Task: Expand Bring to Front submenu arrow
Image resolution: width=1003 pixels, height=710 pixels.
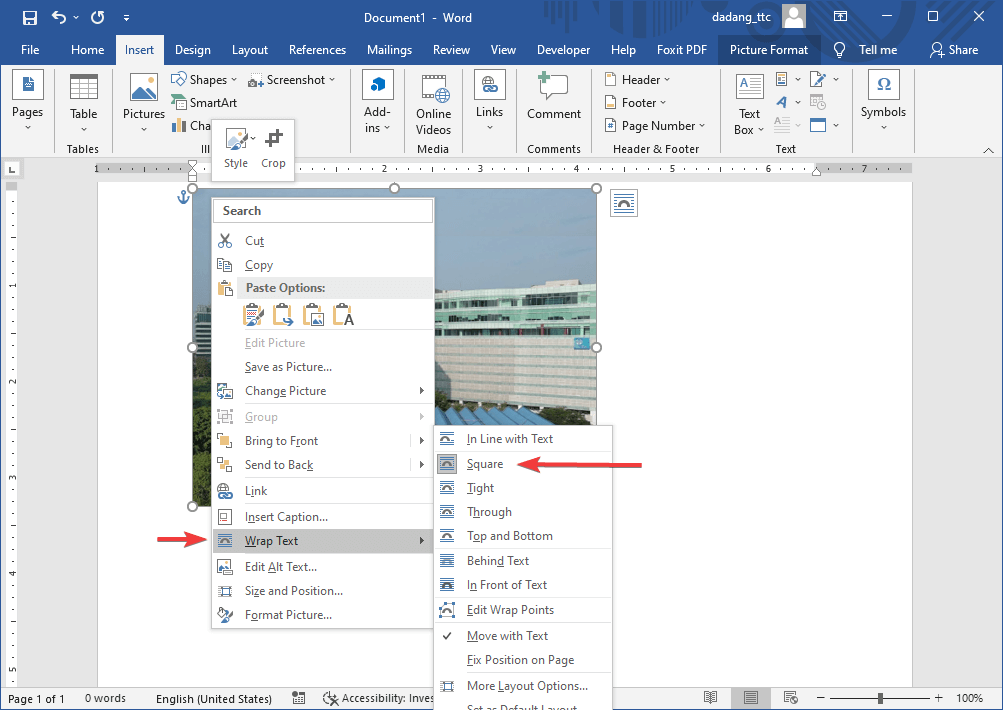Action: (422, 441)
